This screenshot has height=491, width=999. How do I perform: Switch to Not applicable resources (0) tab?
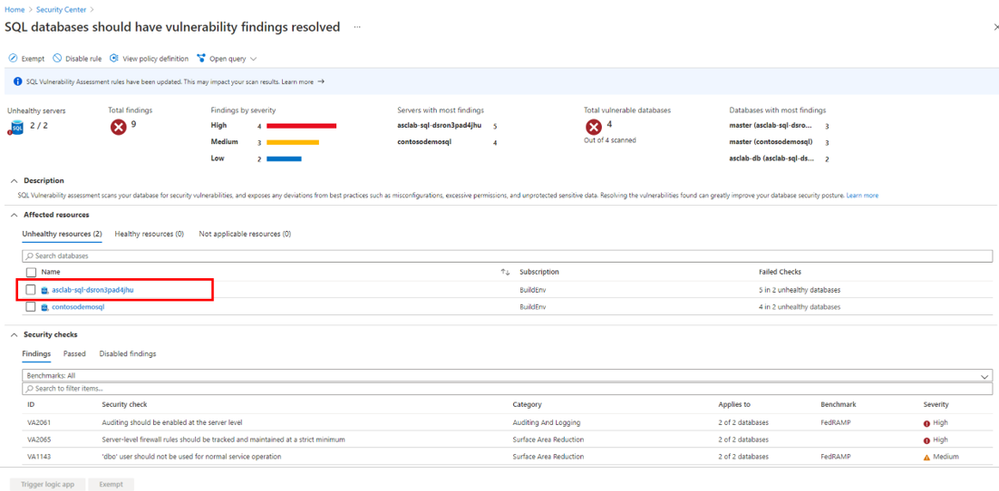pos(245,234)
